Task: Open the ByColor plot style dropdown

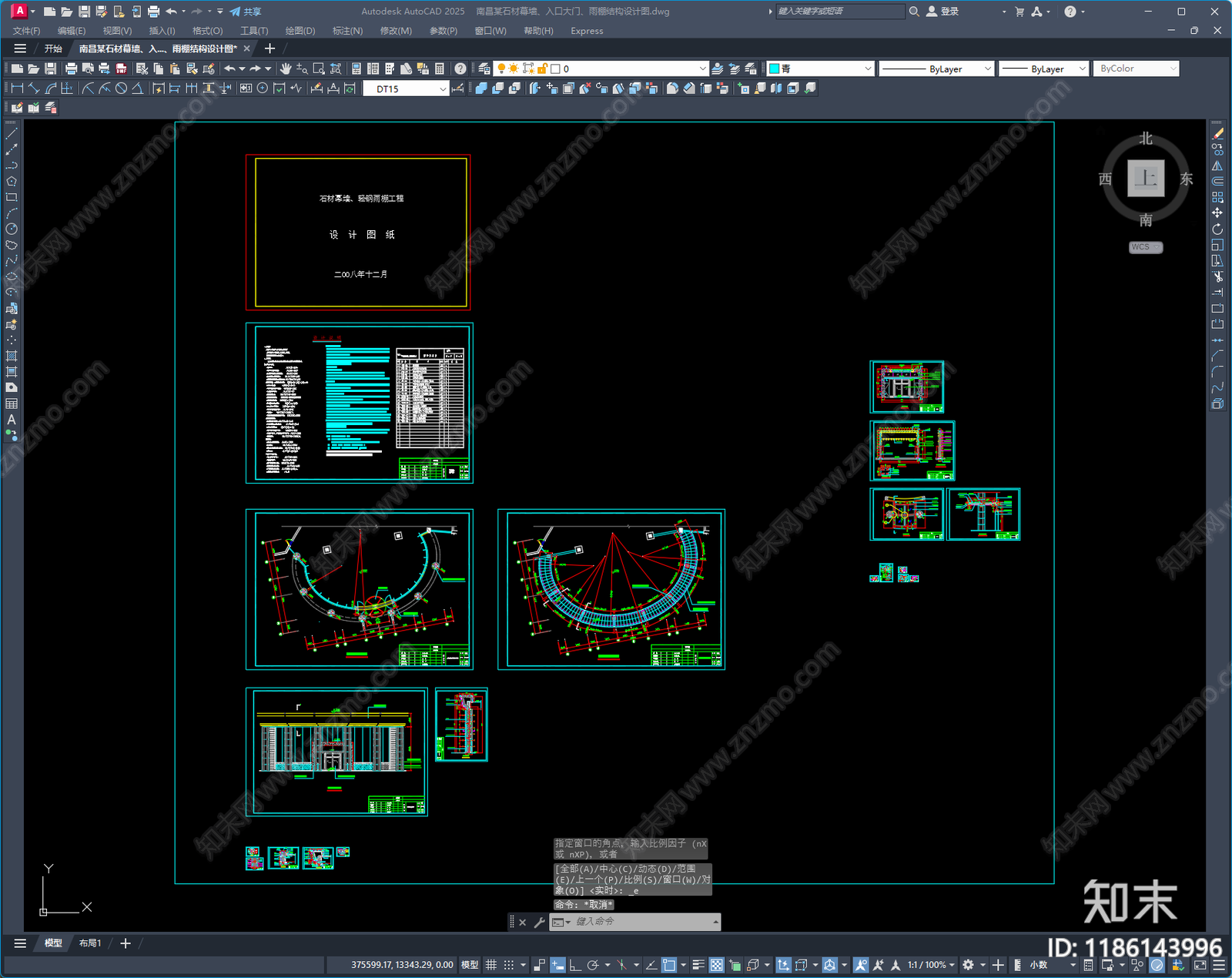Action: pyautogui.click(x=1136, y=69)
